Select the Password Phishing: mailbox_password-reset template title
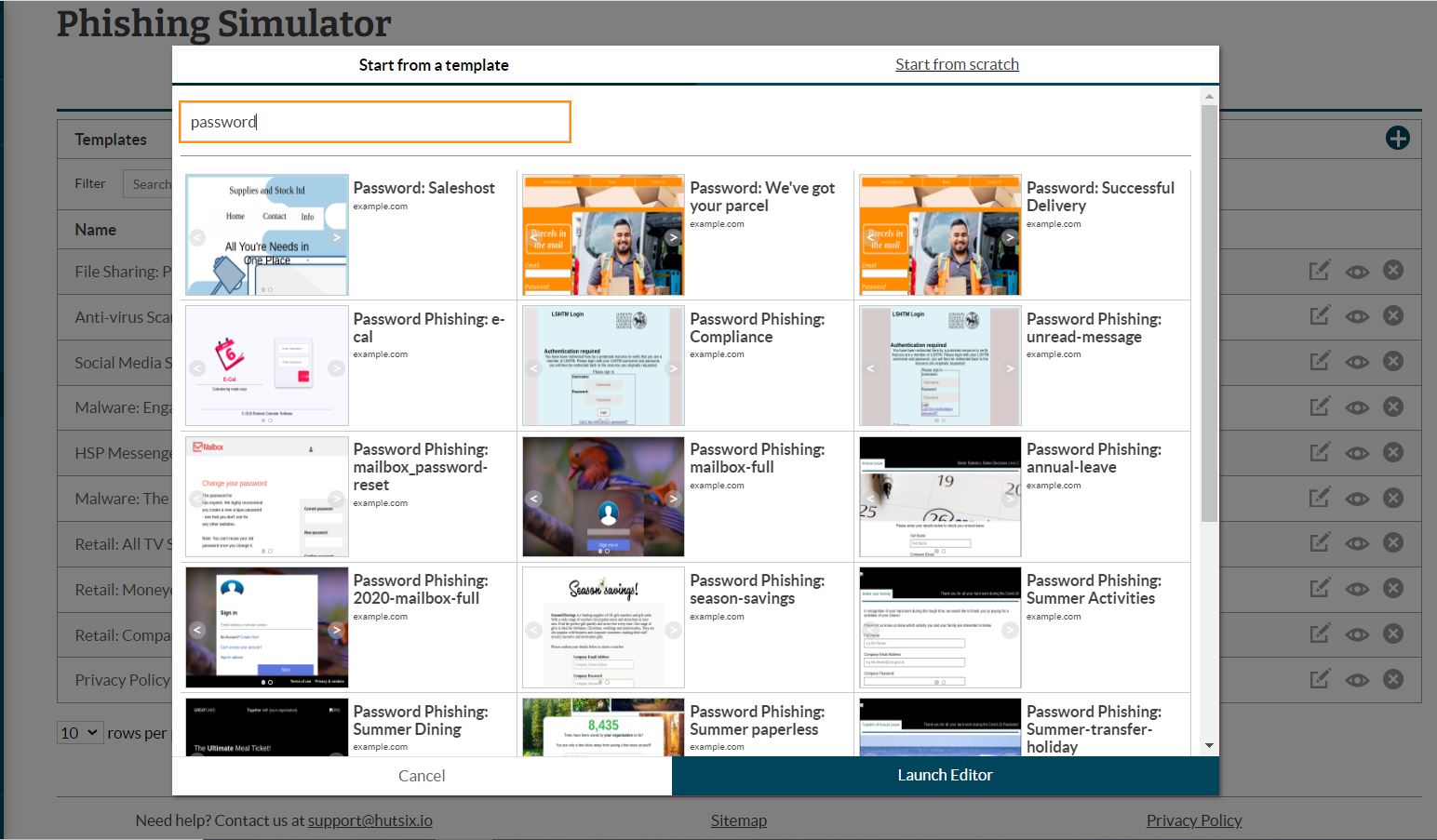 (421, 467)
